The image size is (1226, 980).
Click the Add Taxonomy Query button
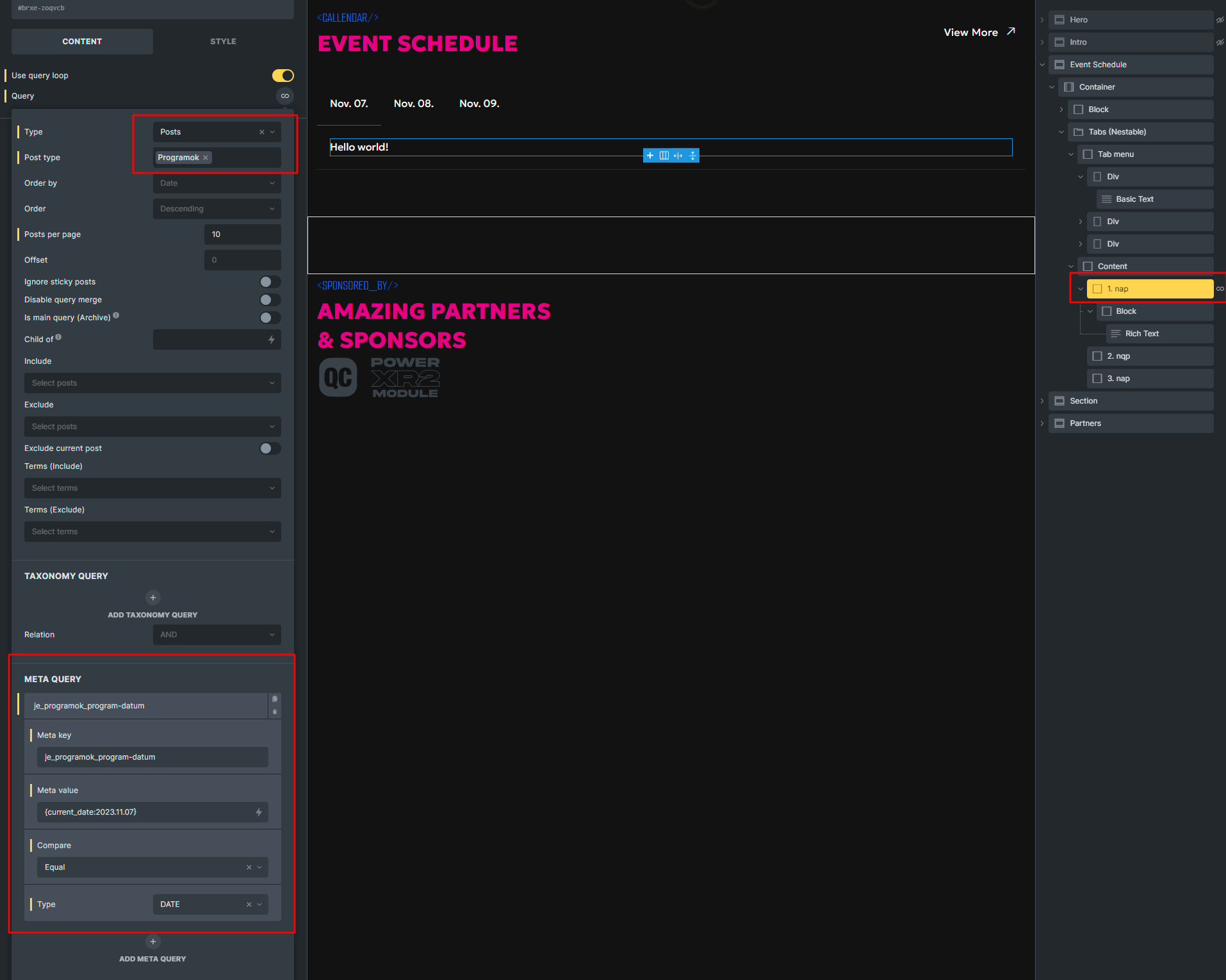pyautogui.click(x=152, y=598)
